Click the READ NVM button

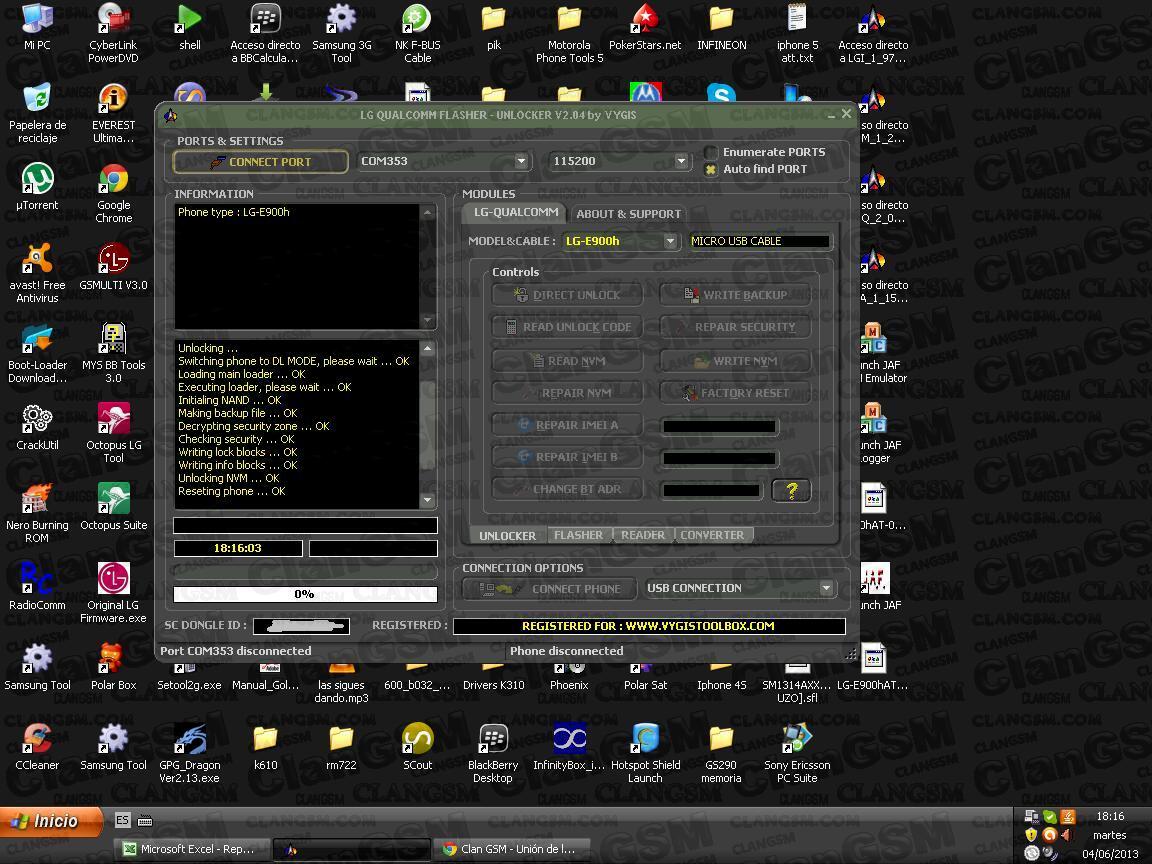coord(568,361)
